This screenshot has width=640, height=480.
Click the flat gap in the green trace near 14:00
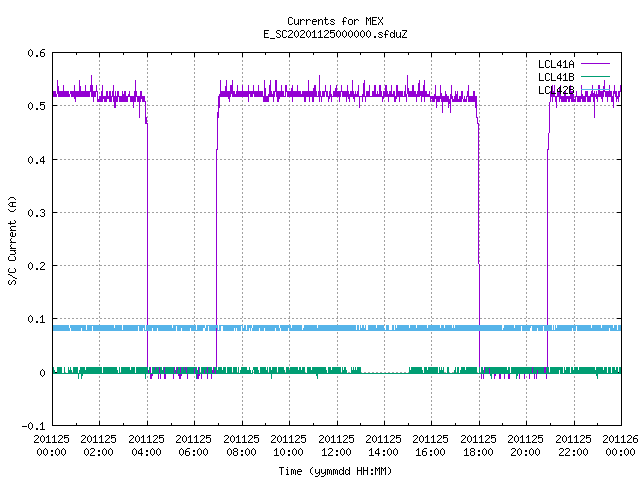tap(385, 372)
